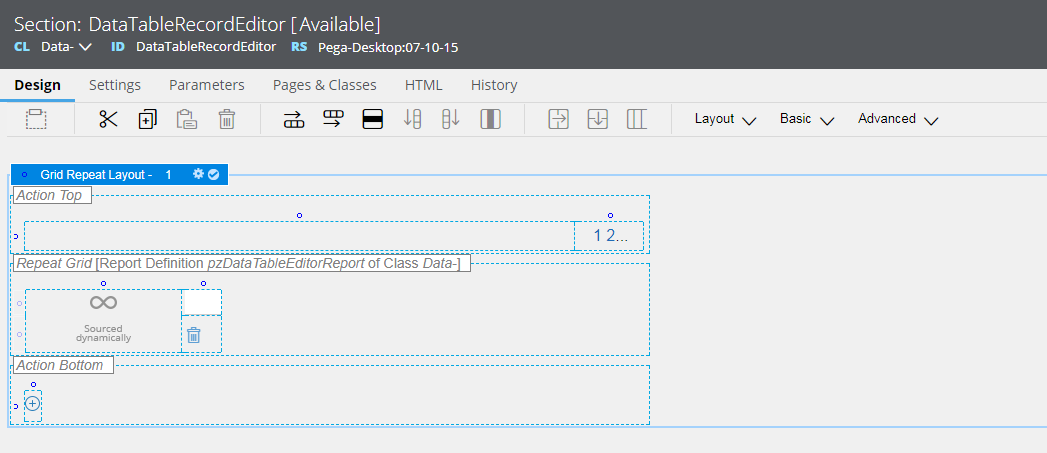Viewport: 1047px width, 453px height.
Task: Click the insert row before icon
Action: tap(294, 120)
